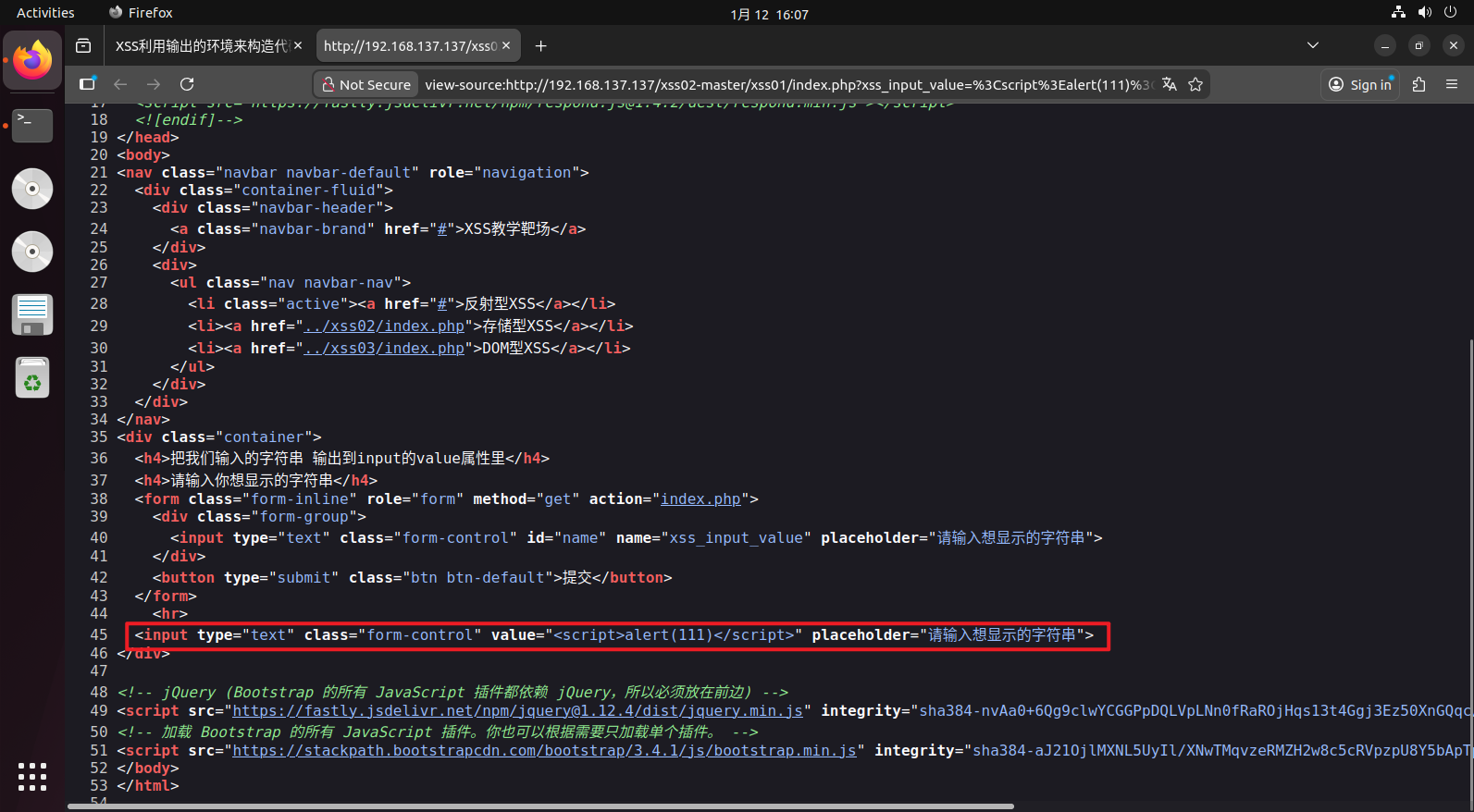The width and height of the screenshot is (1474, 812).
Task: Click line number 45
Action: point(98,634)
